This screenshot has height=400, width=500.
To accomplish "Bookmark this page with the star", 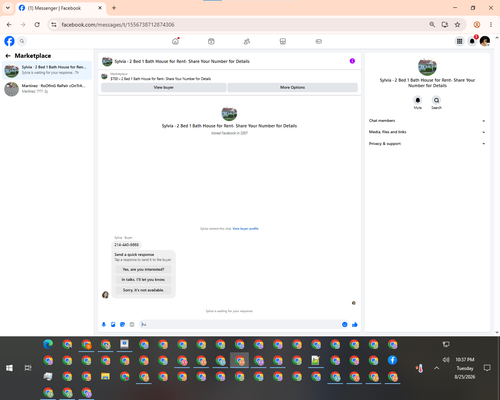I will [457, 25].
